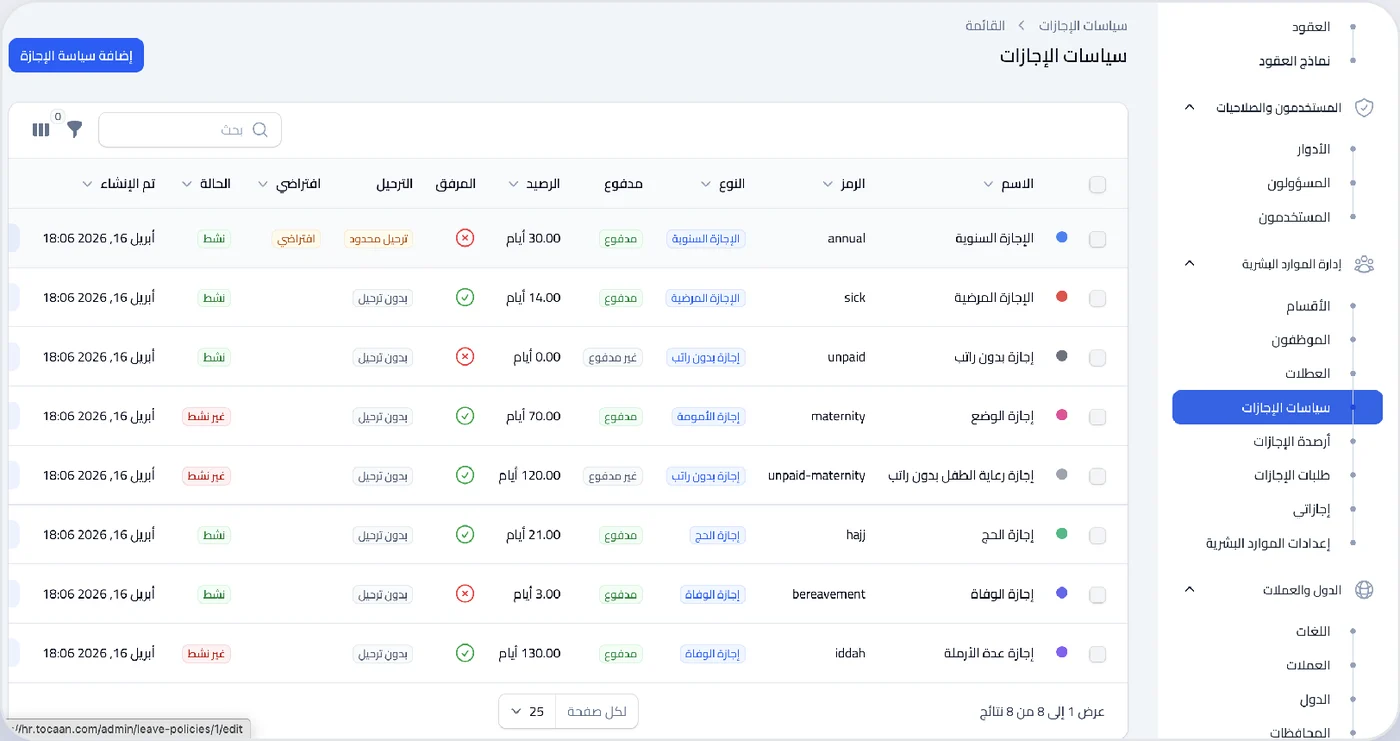Screen dimensions: 1400x741
Task: Sort by the تم الإنشاء column
Action: coord(119,184)
